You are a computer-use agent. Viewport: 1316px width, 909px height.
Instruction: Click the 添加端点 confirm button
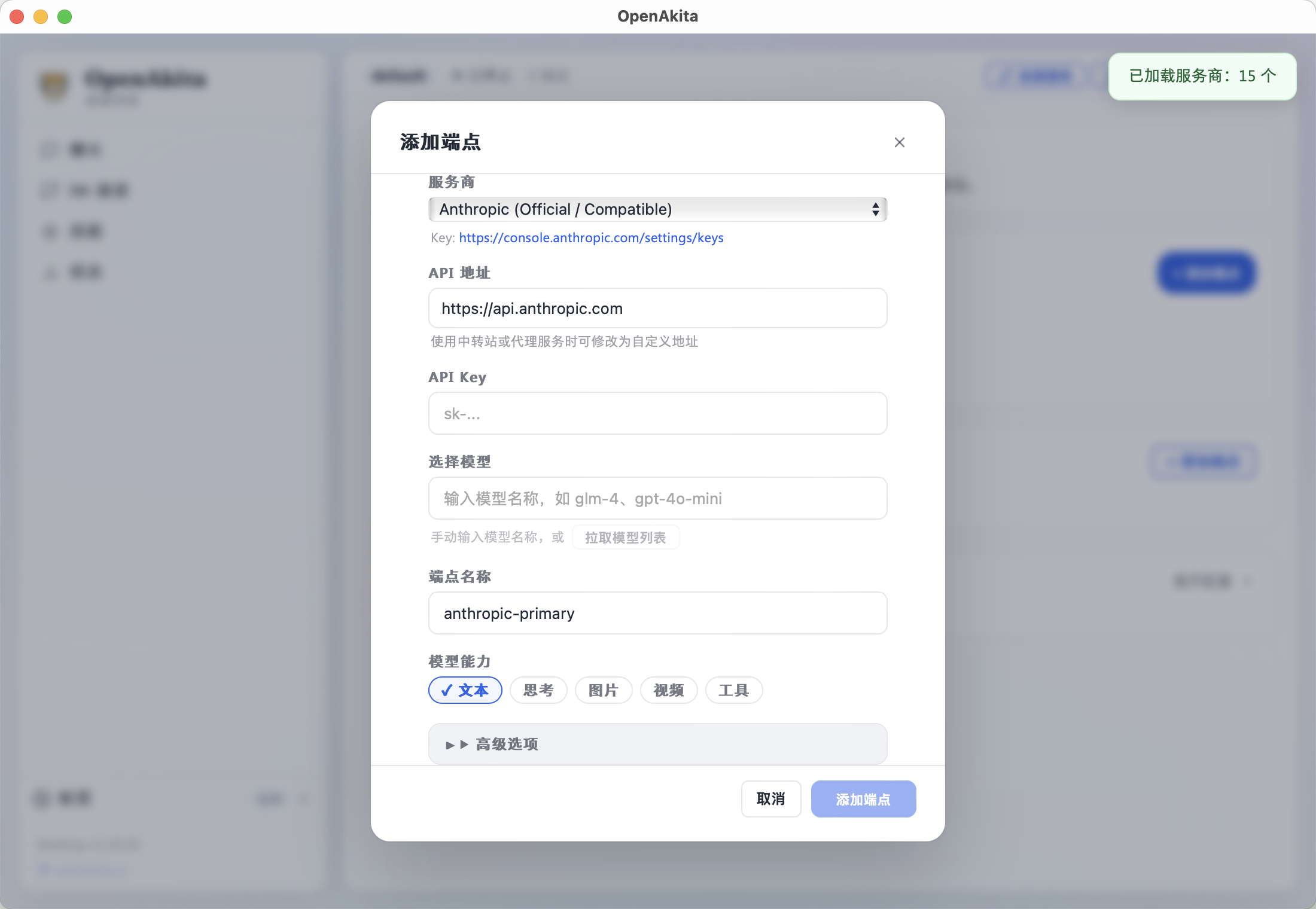pos(863,798)
